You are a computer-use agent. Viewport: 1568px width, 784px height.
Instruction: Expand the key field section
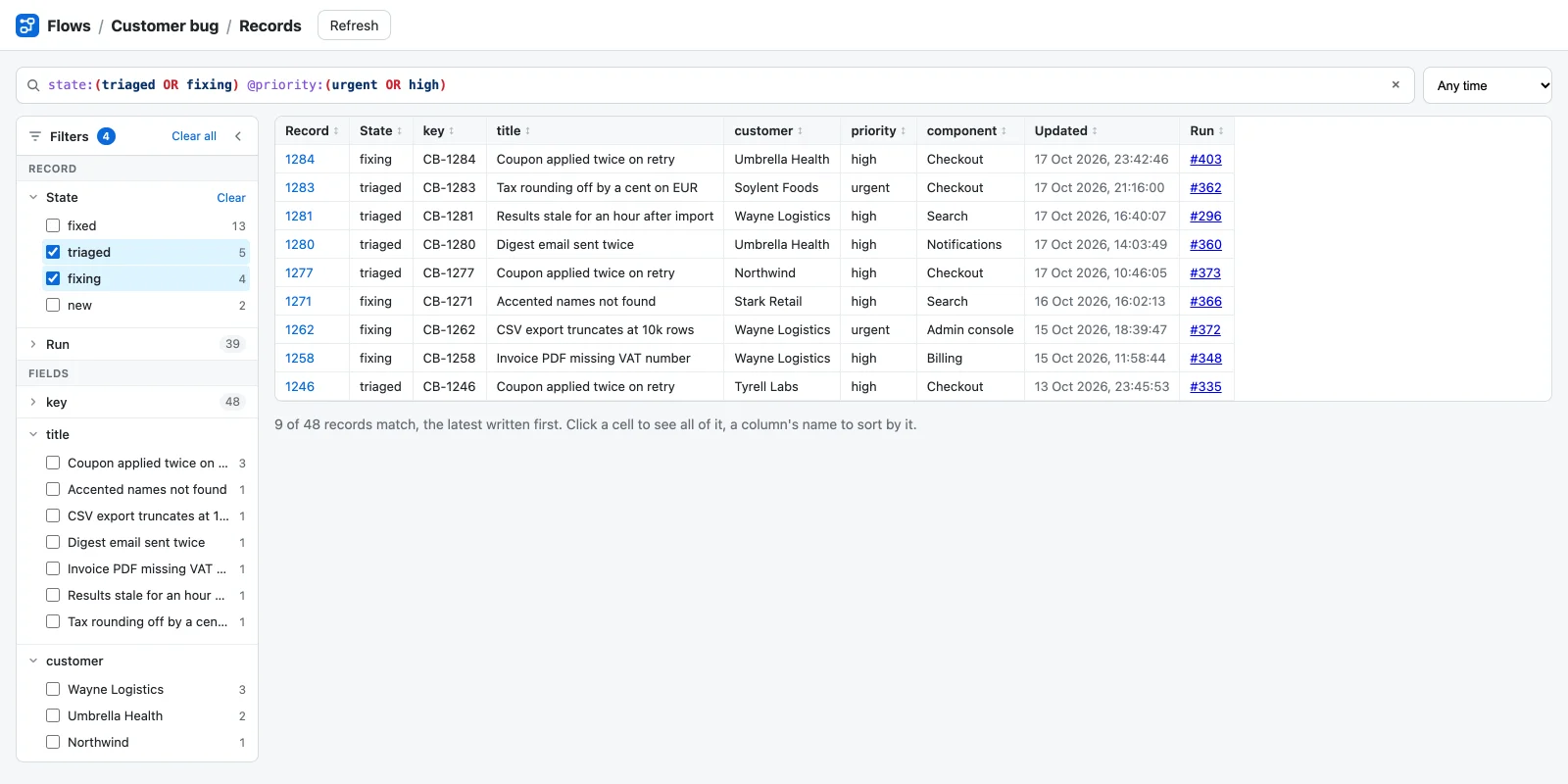click(33, 402)
